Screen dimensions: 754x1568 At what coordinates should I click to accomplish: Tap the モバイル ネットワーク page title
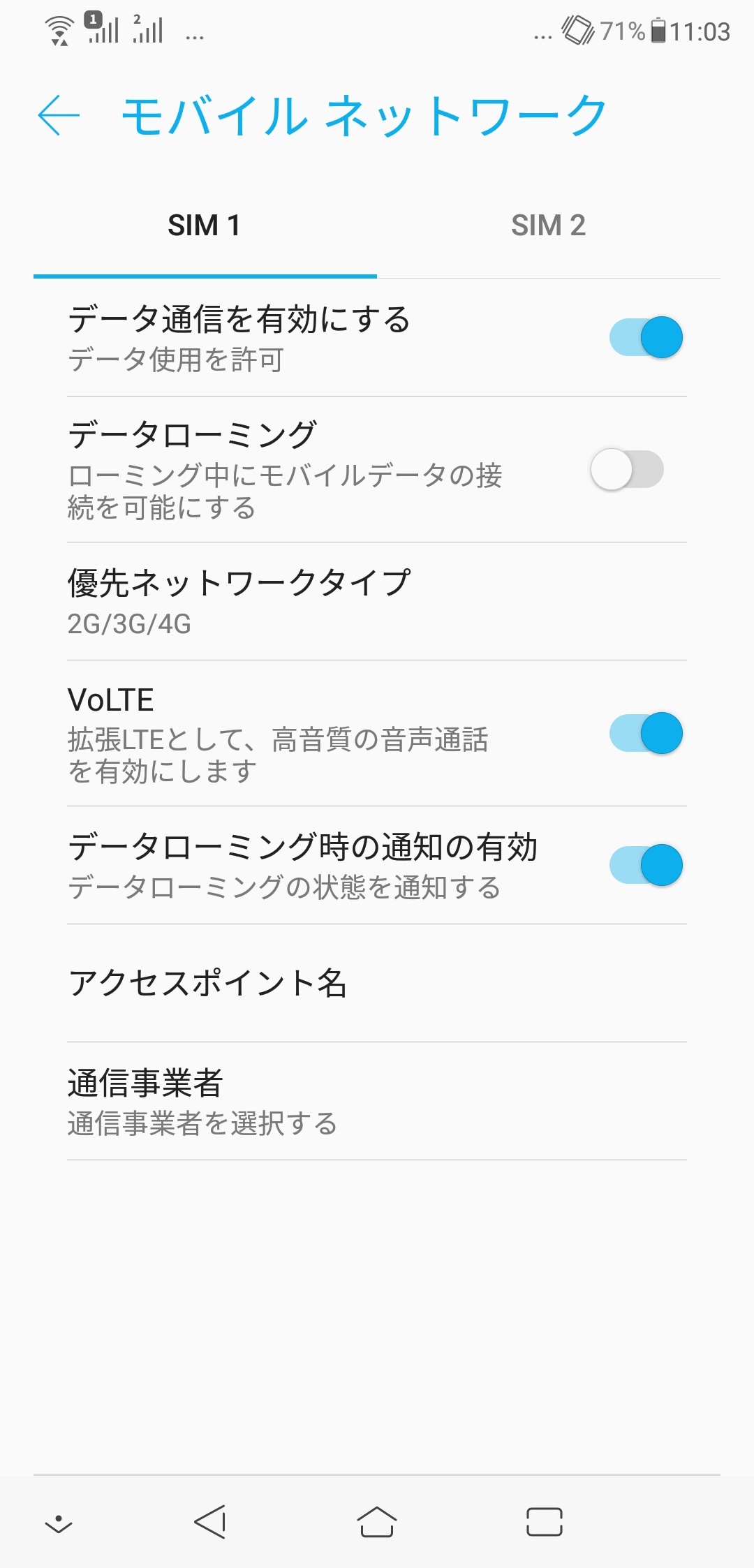click(363, 116)
